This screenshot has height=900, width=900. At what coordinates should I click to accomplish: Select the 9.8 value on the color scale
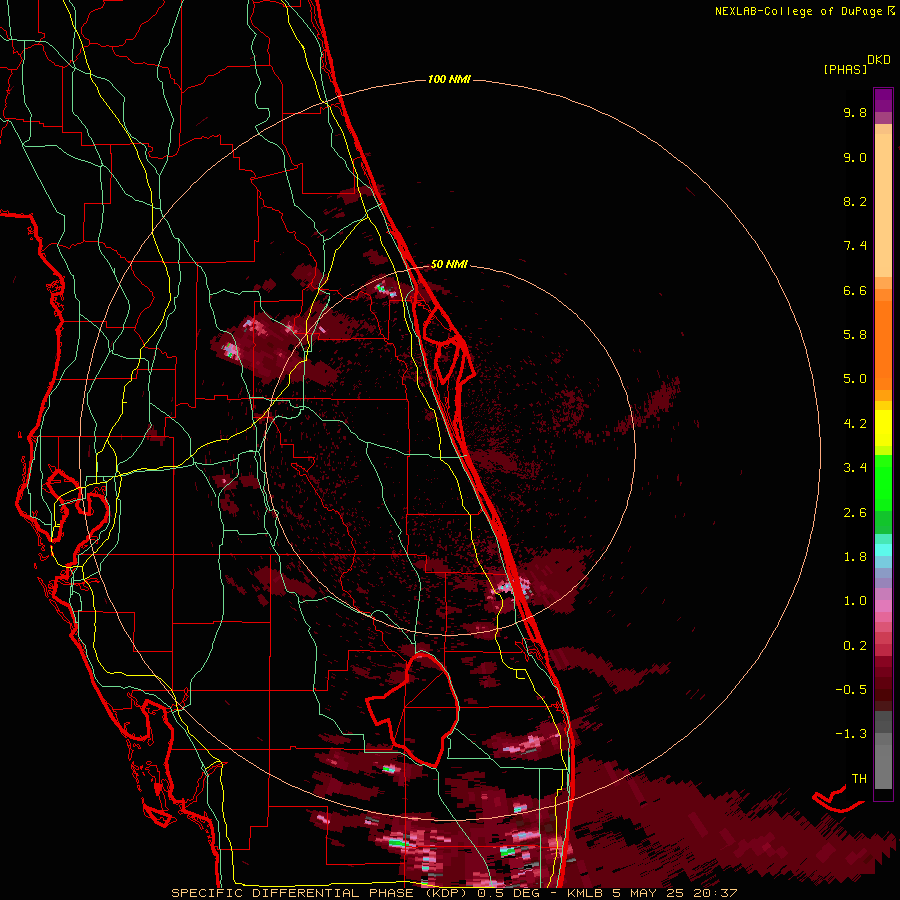[855, 112]
